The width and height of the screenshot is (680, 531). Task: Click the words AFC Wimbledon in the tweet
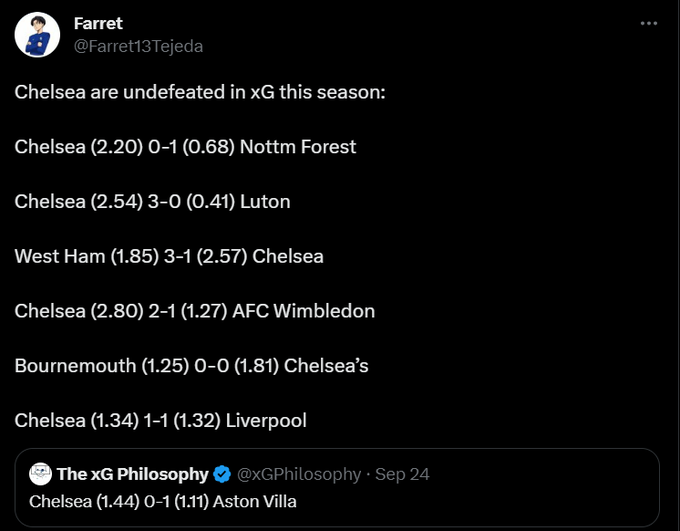click(x=304, y=311)
